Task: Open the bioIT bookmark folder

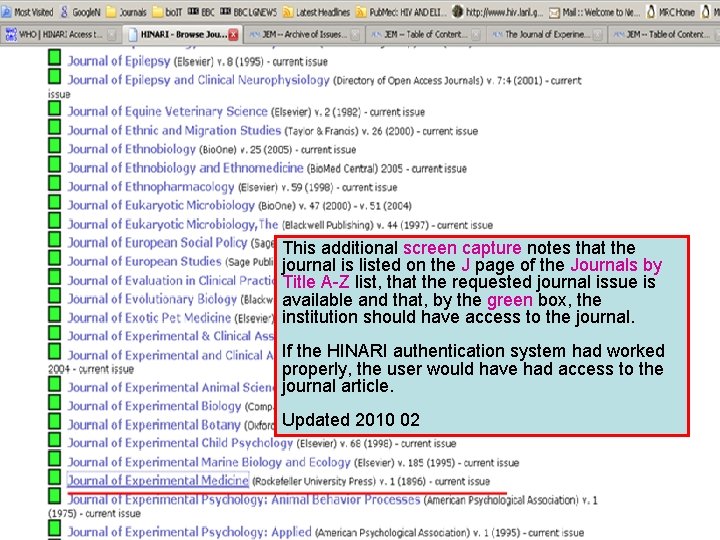Action: click(x=168, y=12)
